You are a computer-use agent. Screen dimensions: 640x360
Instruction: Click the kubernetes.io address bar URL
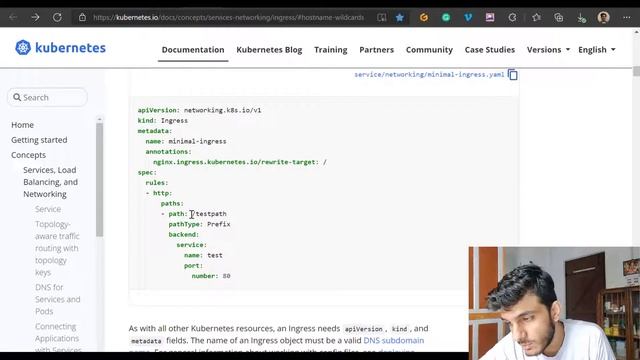click(x=228, y=17)
